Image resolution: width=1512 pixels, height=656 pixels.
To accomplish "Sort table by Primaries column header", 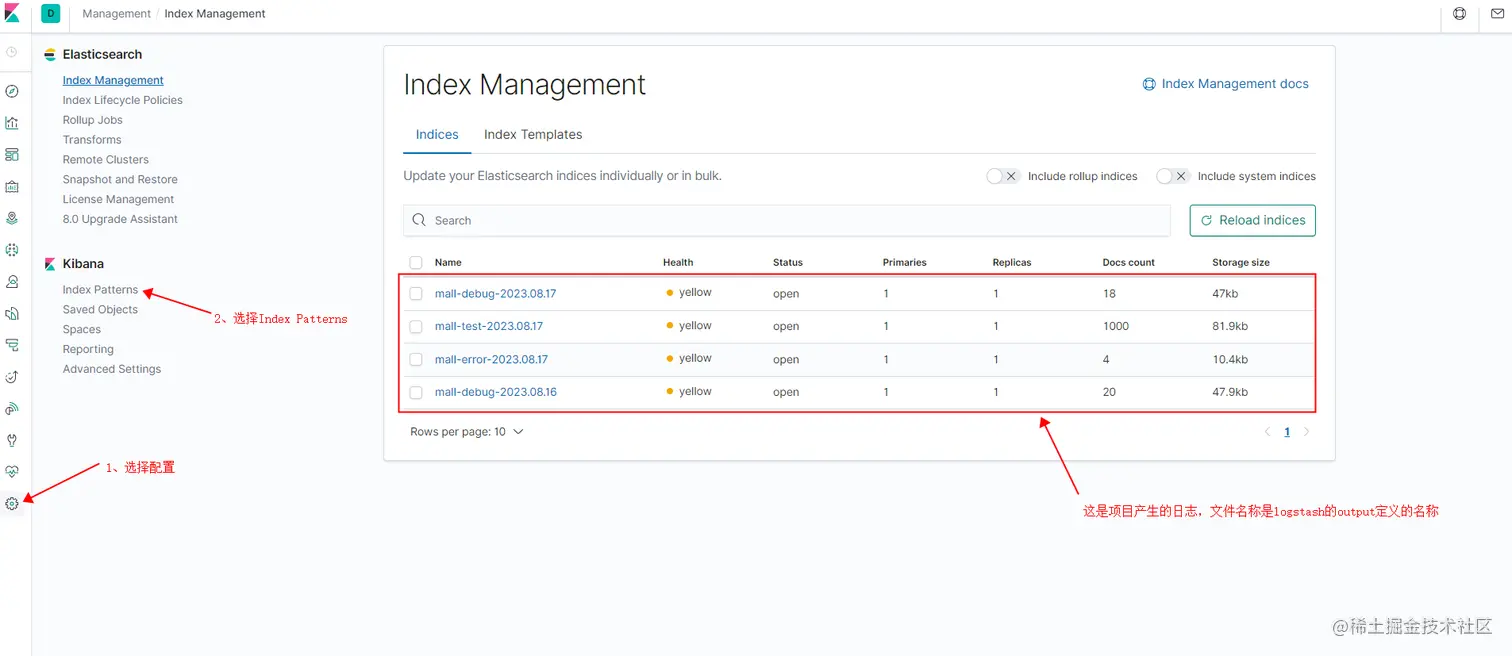I will 905,262.
